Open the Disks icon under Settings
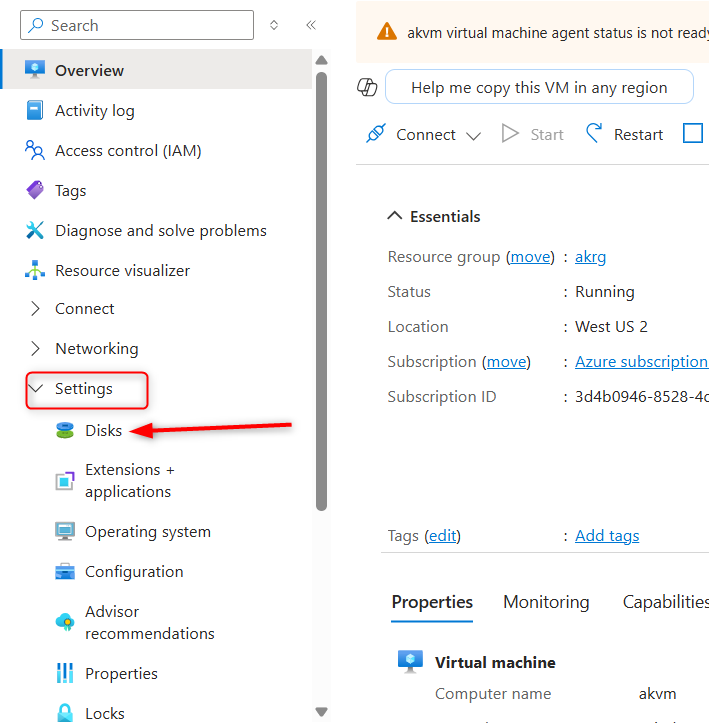 point(65,431)
